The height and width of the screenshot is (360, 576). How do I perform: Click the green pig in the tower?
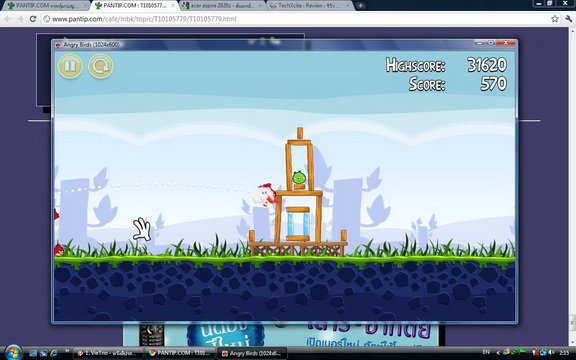(x=299, y=177)
